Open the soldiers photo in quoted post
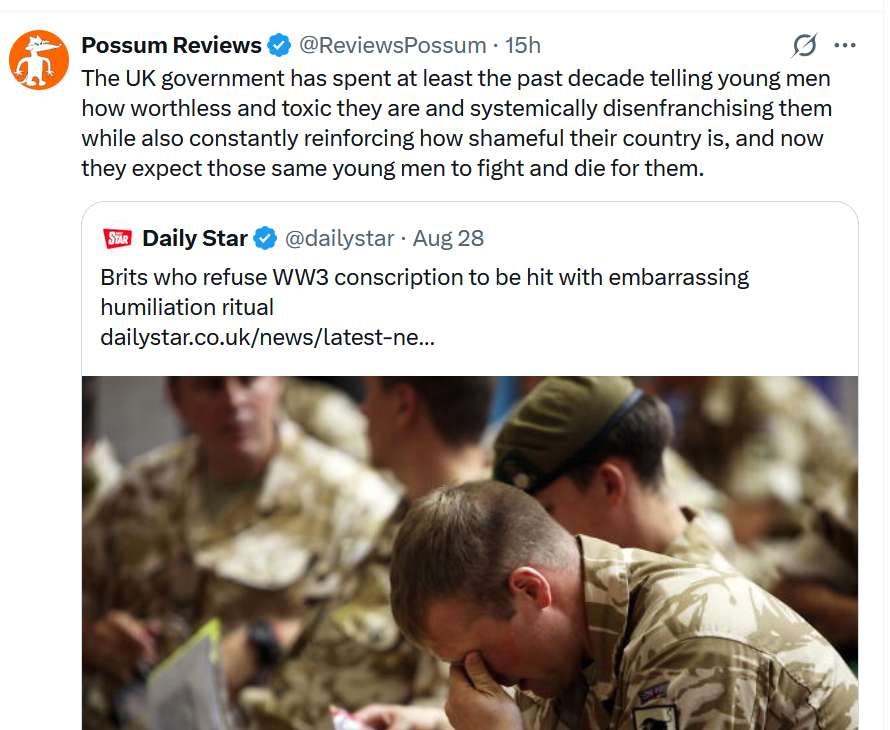This screenshot has width=890, height=730. coord(470,553)
